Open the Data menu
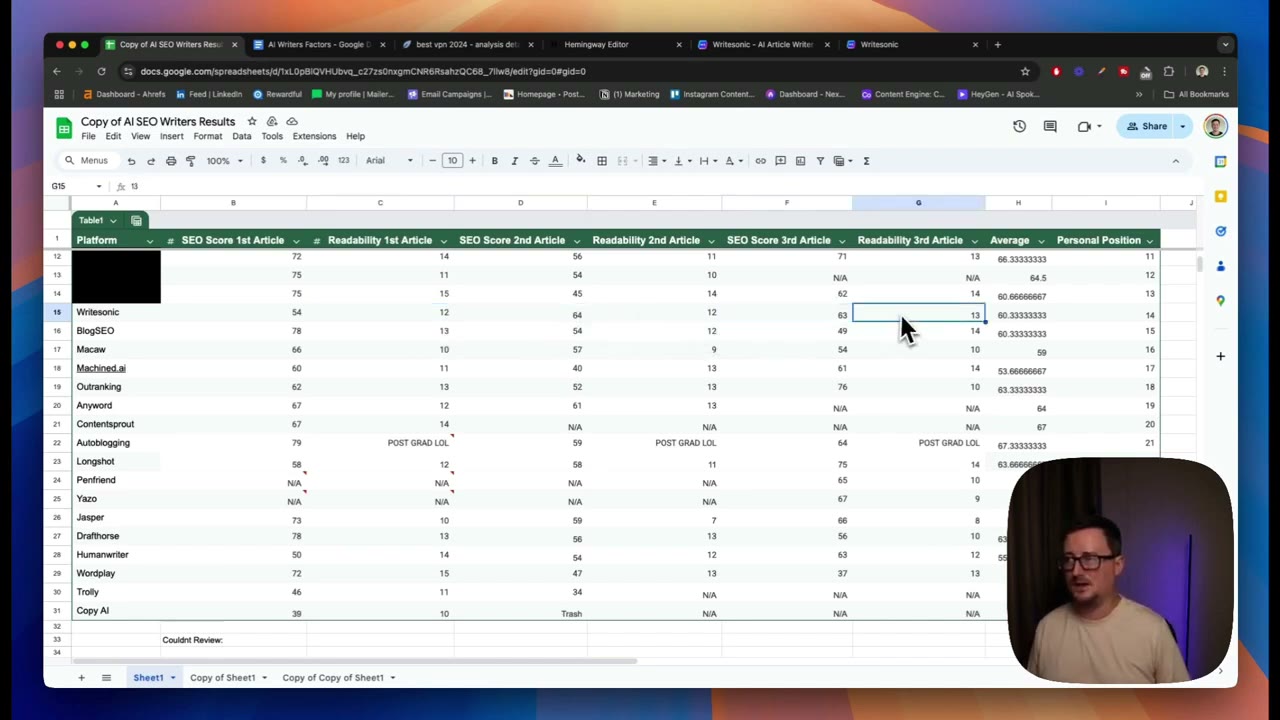The image size is (1280, 720). coord(242,136)
